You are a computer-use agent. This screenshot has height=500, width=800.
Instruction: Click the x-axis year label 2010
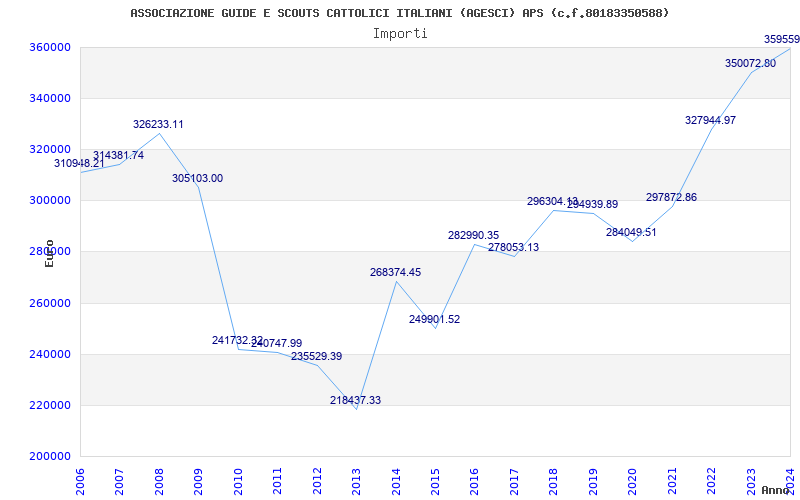[x=238, y=481]
